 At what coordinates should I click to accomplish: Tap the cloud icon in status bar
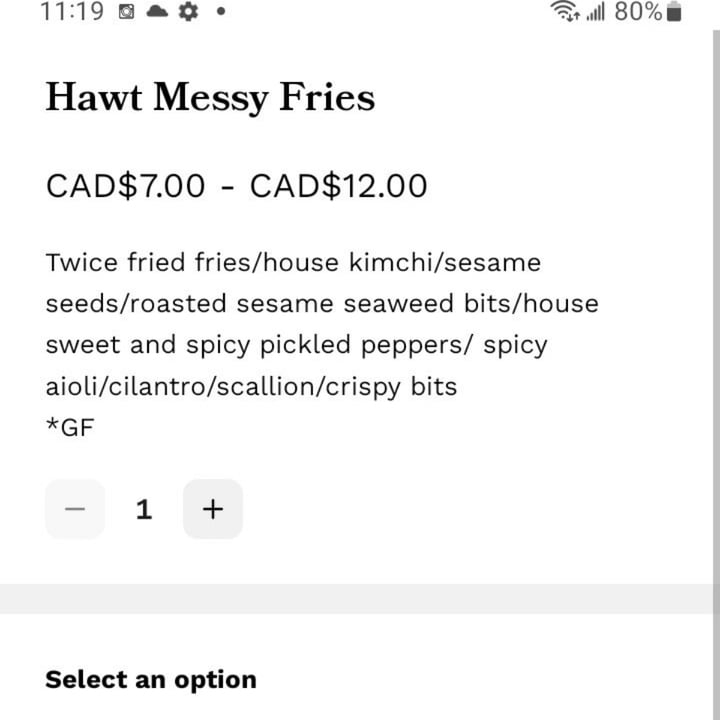click(x=158, y=12)
